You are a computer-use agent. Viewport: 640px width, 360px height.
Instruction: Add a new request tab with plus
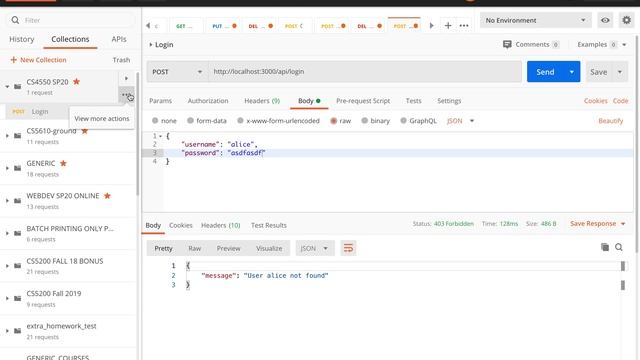coord(448,26)
